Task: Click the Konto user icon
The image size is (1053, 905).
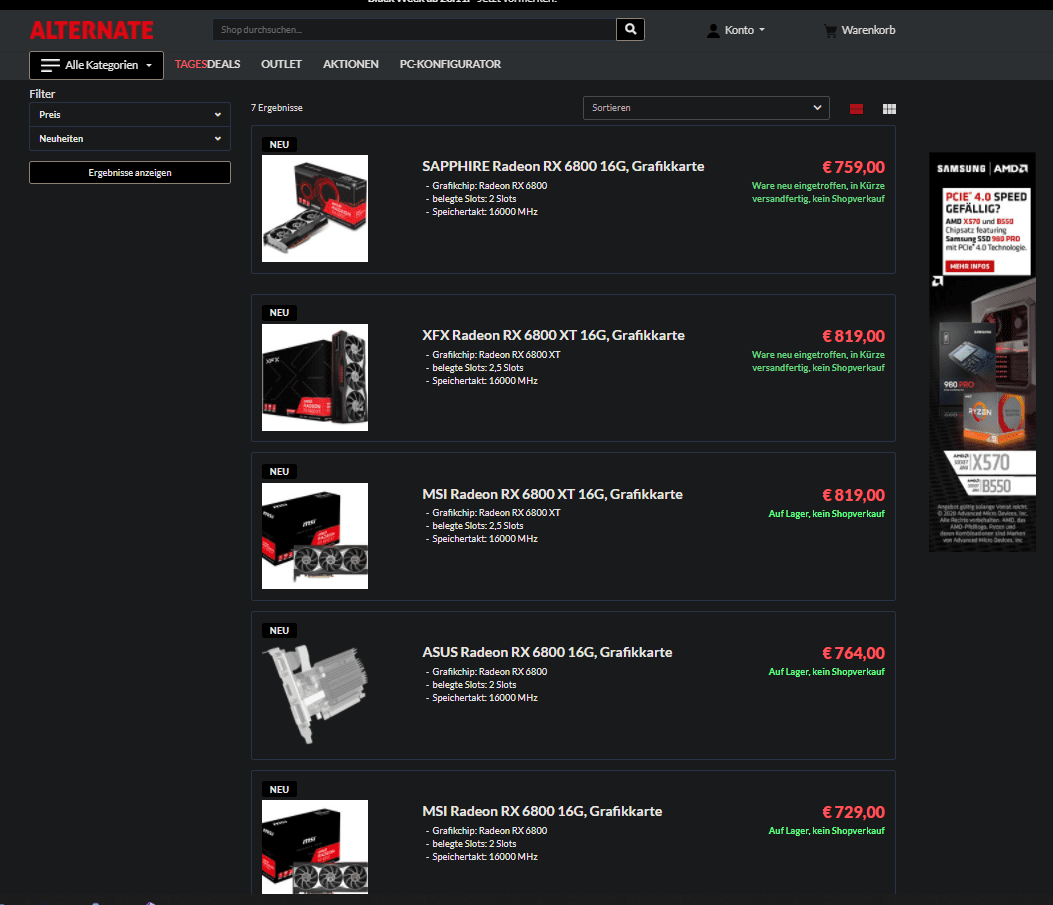Action: click(x=713, y=30)
